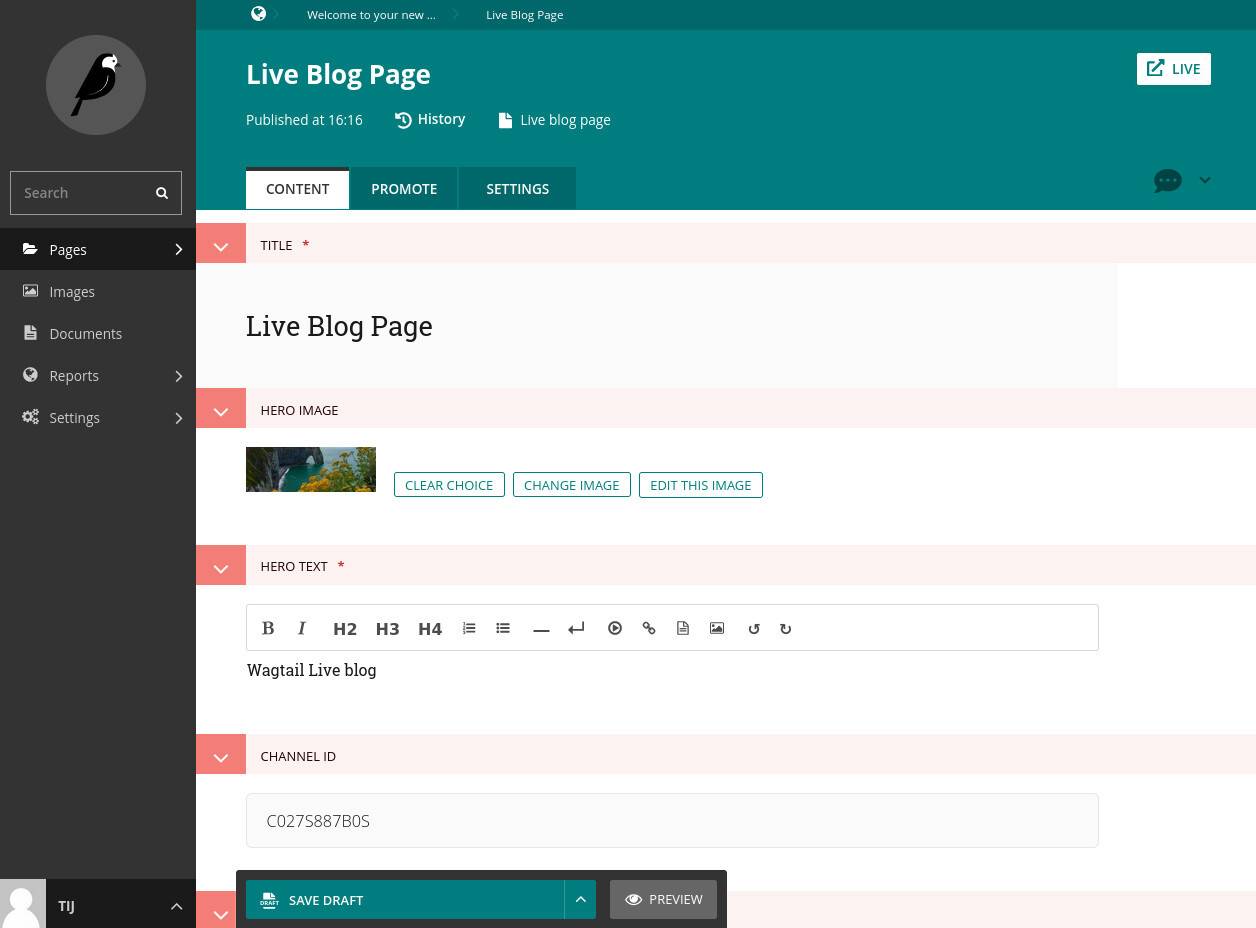This screenshot has height=928, width=1256.
Task: Collapse the Hero text panel
Action: point(221,567)
